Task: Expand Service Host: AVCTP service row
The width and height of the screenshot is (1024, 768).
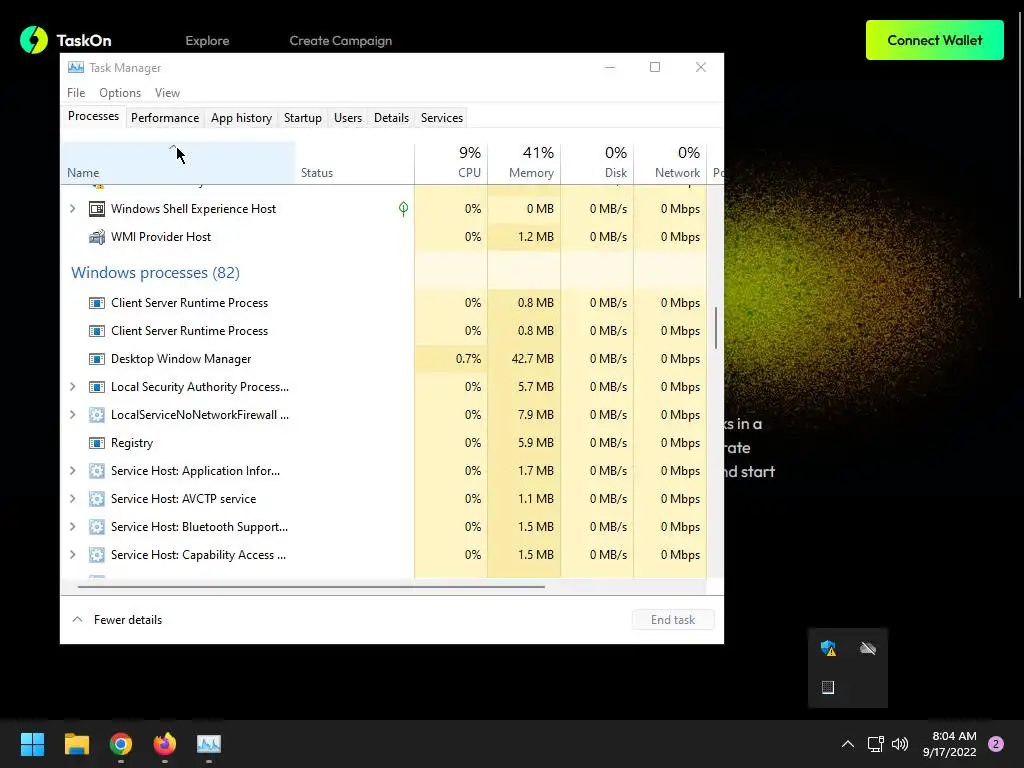Action: point(72,500)
